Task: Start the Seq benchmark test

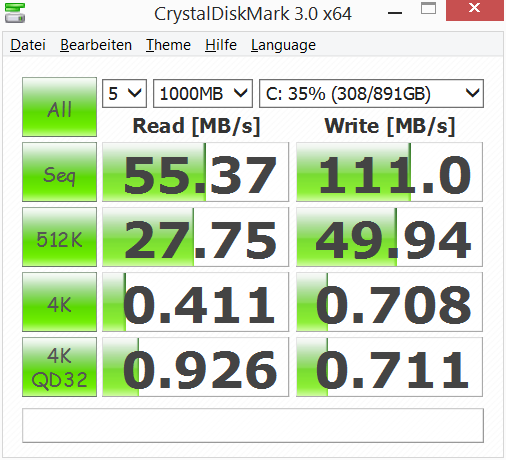Action: [x=59, y=172]
